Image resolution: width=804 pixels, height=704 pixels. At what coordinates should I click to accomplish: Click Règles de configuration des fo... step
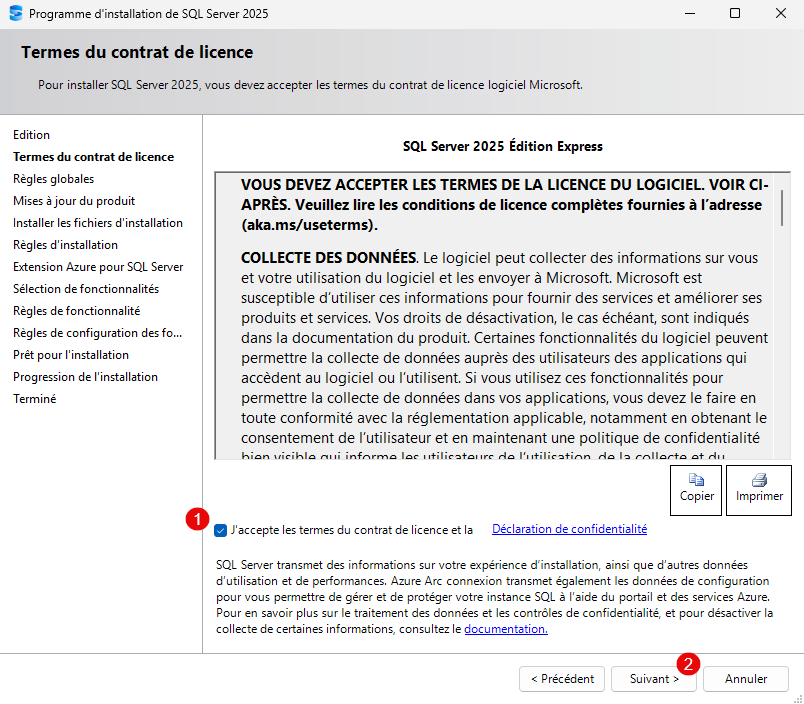97,333
